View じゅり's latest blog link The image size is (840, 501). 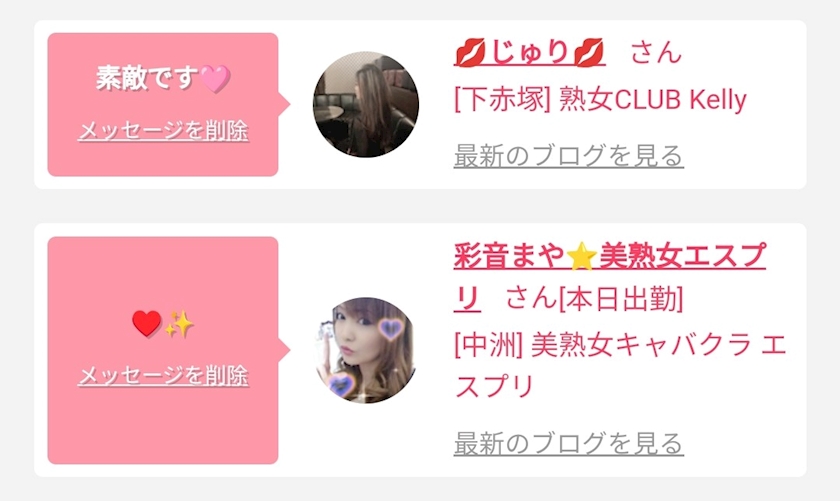point(568,156)
